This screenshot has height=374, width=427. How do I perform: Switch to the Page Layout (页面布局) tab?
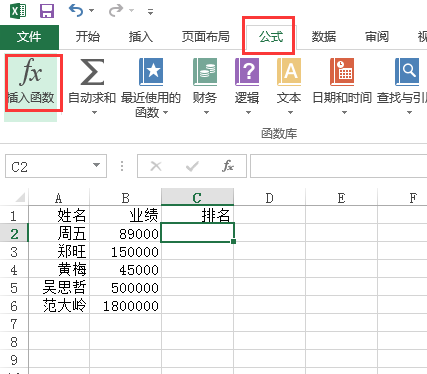pos(206,37)
